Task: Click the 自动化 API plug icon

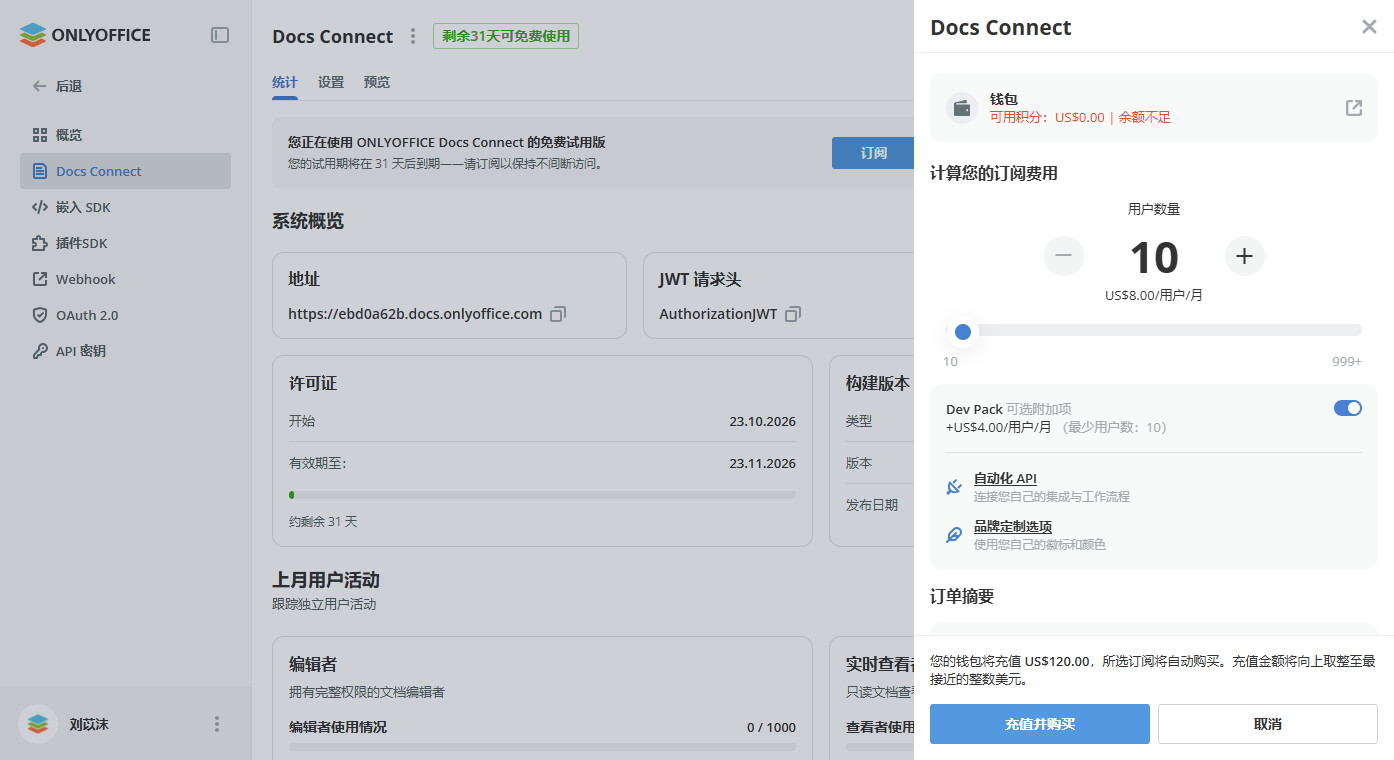Action: click(954, 487)
